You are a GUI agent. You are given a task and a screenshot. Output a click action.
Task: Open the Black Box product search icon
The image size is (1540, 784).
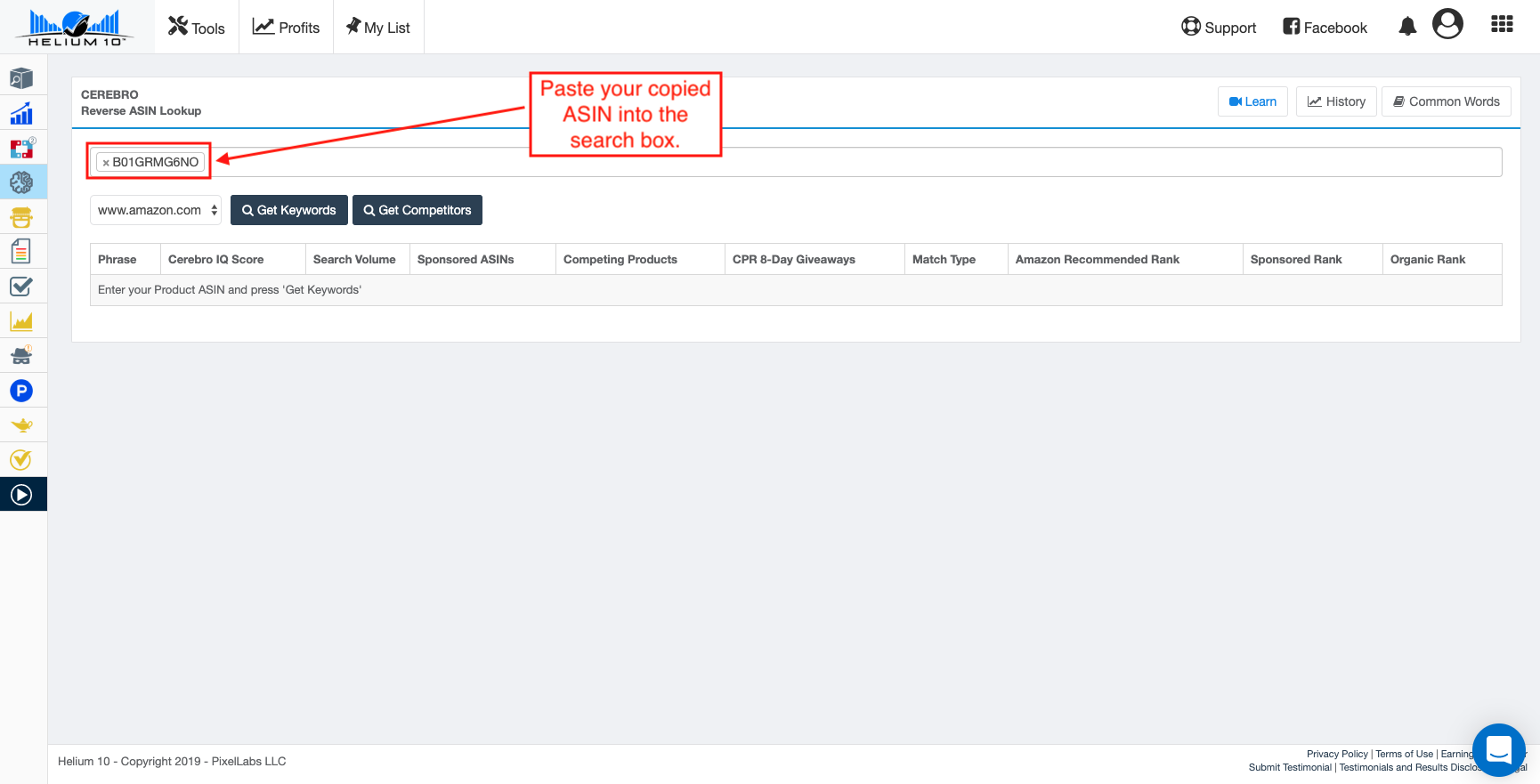click(21, 78)
